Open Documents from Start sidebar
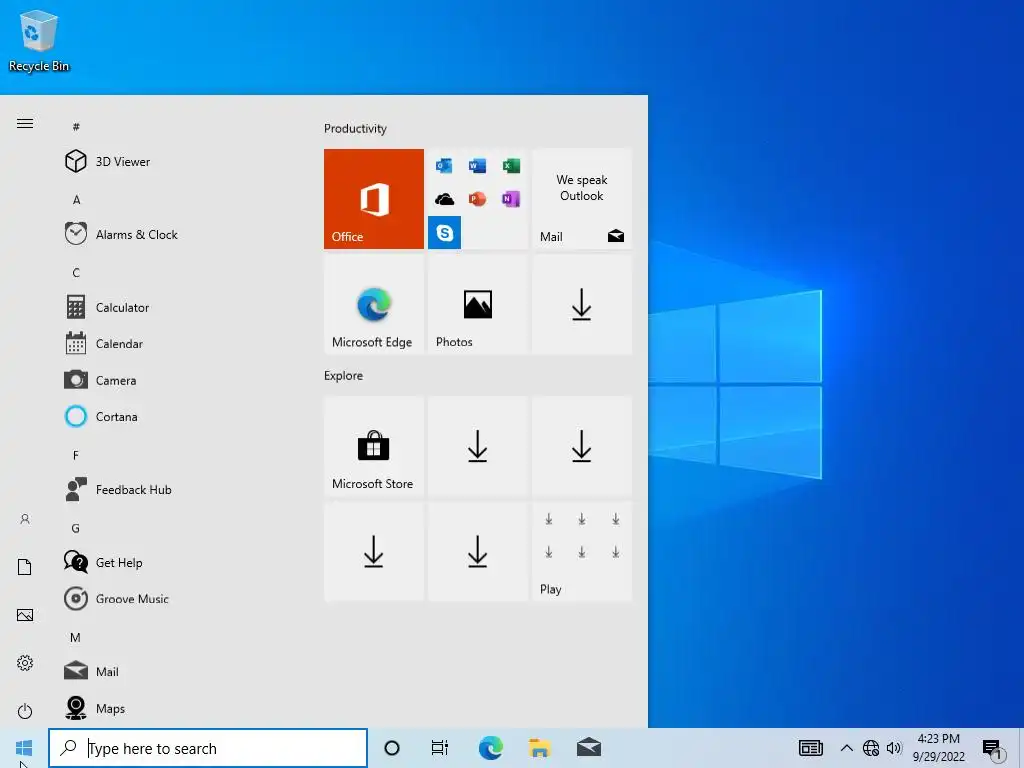 point(25,567)
